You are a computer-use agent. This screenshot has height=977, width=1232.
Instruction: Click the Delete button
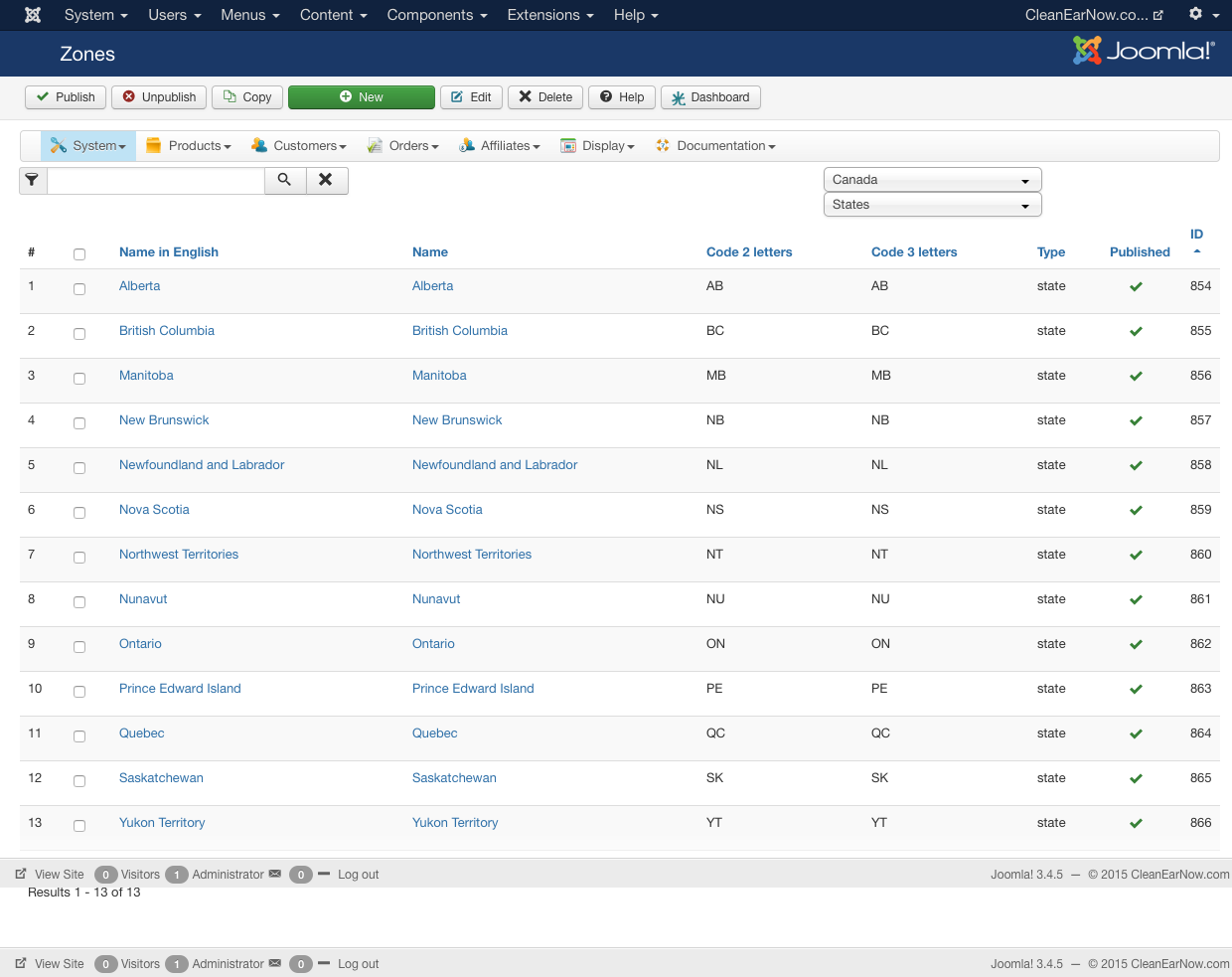coord(545,97)
